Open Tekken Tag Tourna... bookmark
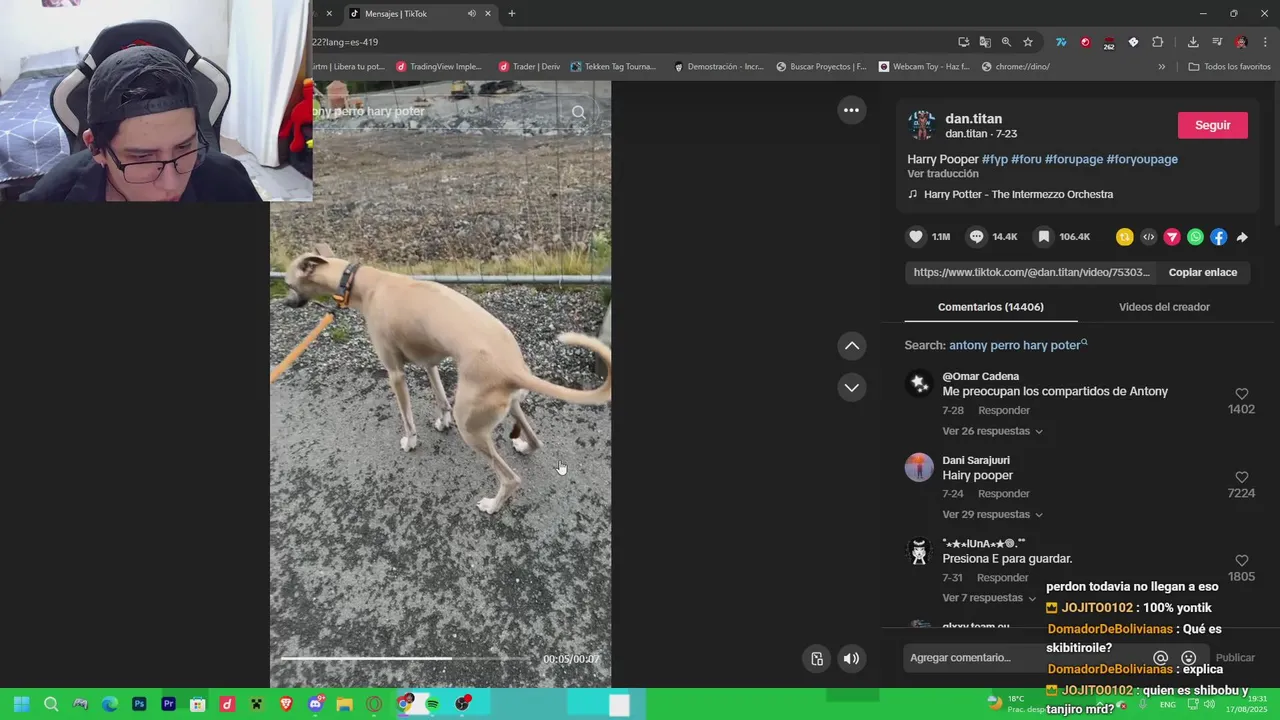 click(613, 67)
